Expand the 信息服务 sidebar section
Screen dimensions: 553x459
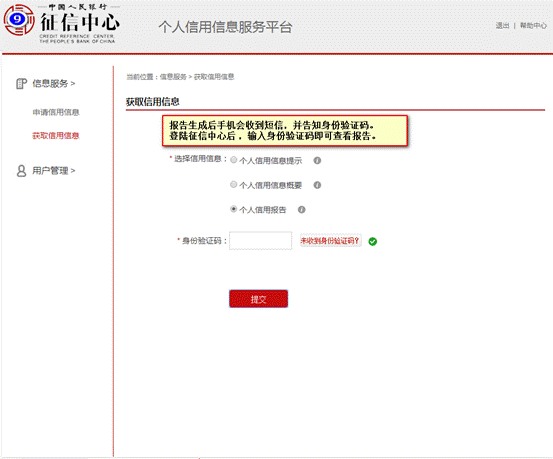[54, 84]
